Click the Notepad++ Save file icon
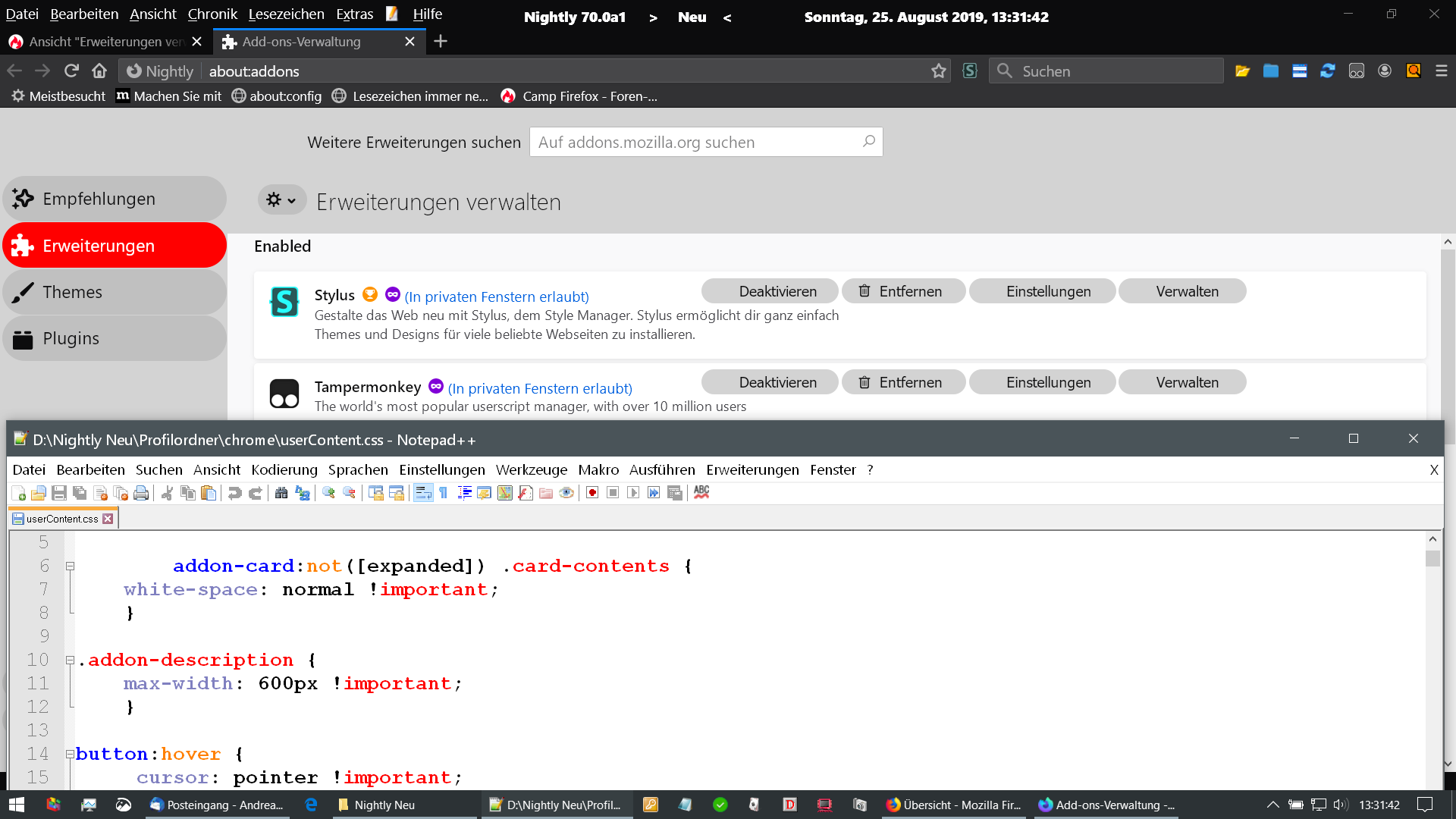 tap(59, 493)
